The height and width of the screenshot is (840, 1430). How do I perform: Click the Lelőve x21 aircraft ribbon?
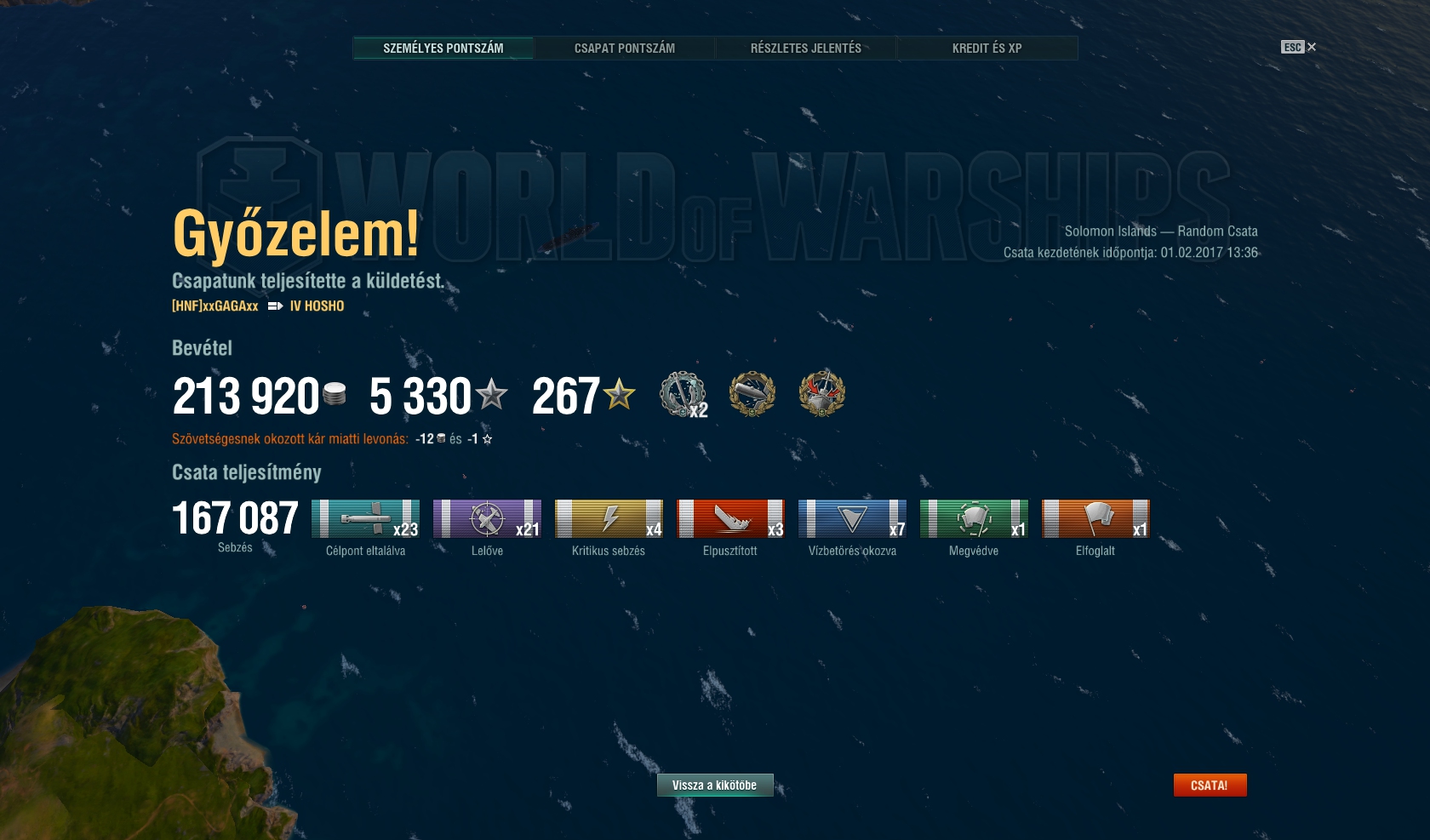click(x=487, y=519)
